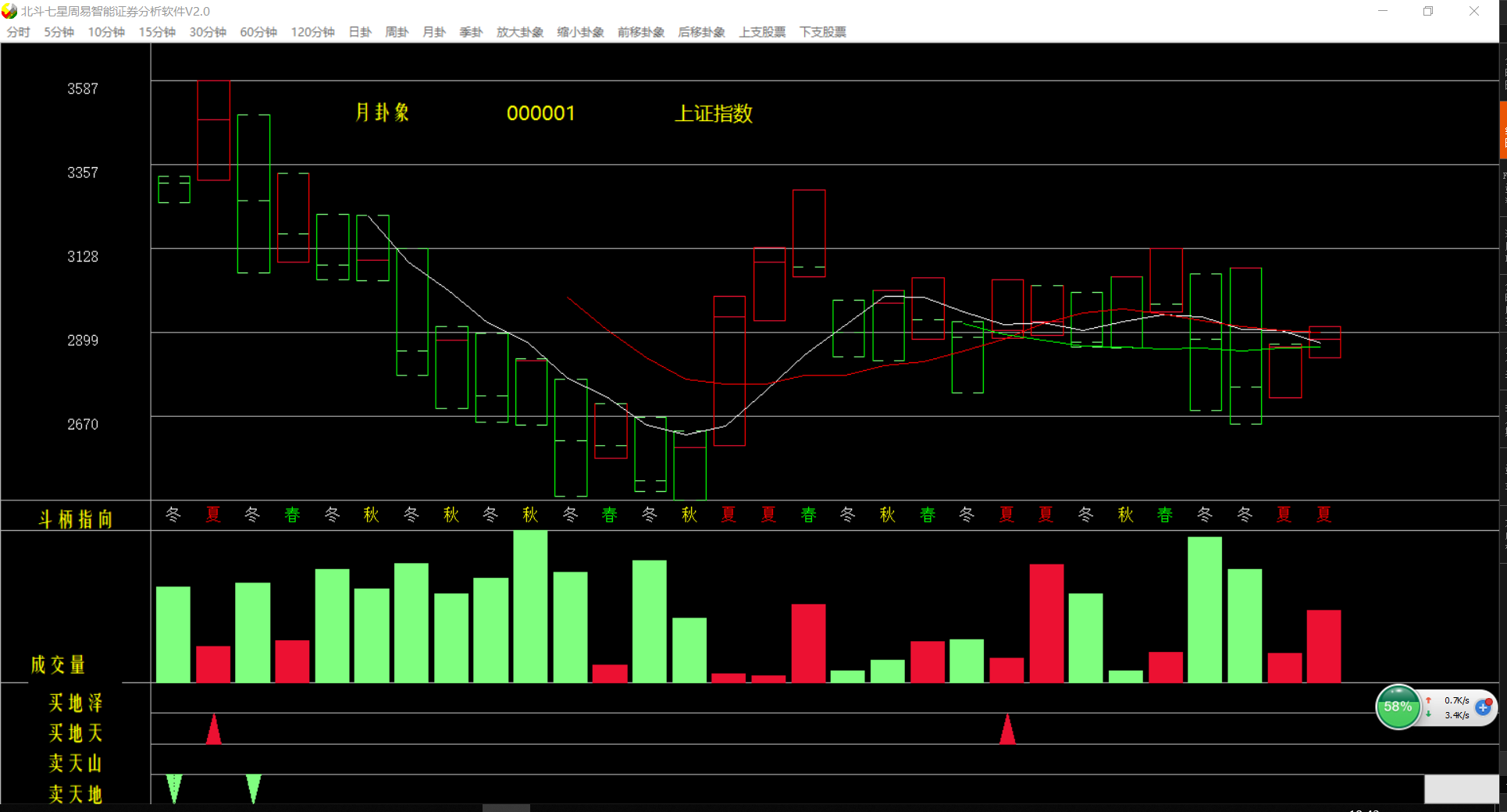
Task: Select the 季卦 quarterly view
Action: pos(471,32)
